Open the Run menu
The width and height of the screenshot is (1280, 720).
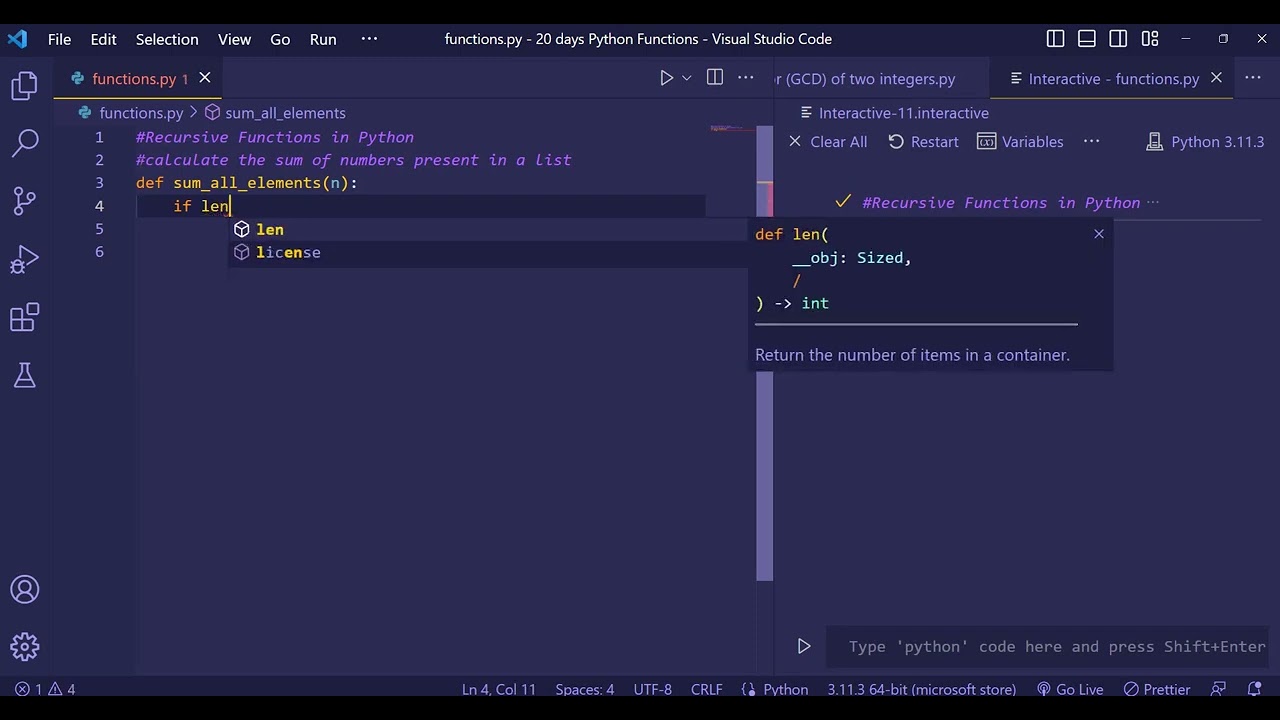point(323,39)
